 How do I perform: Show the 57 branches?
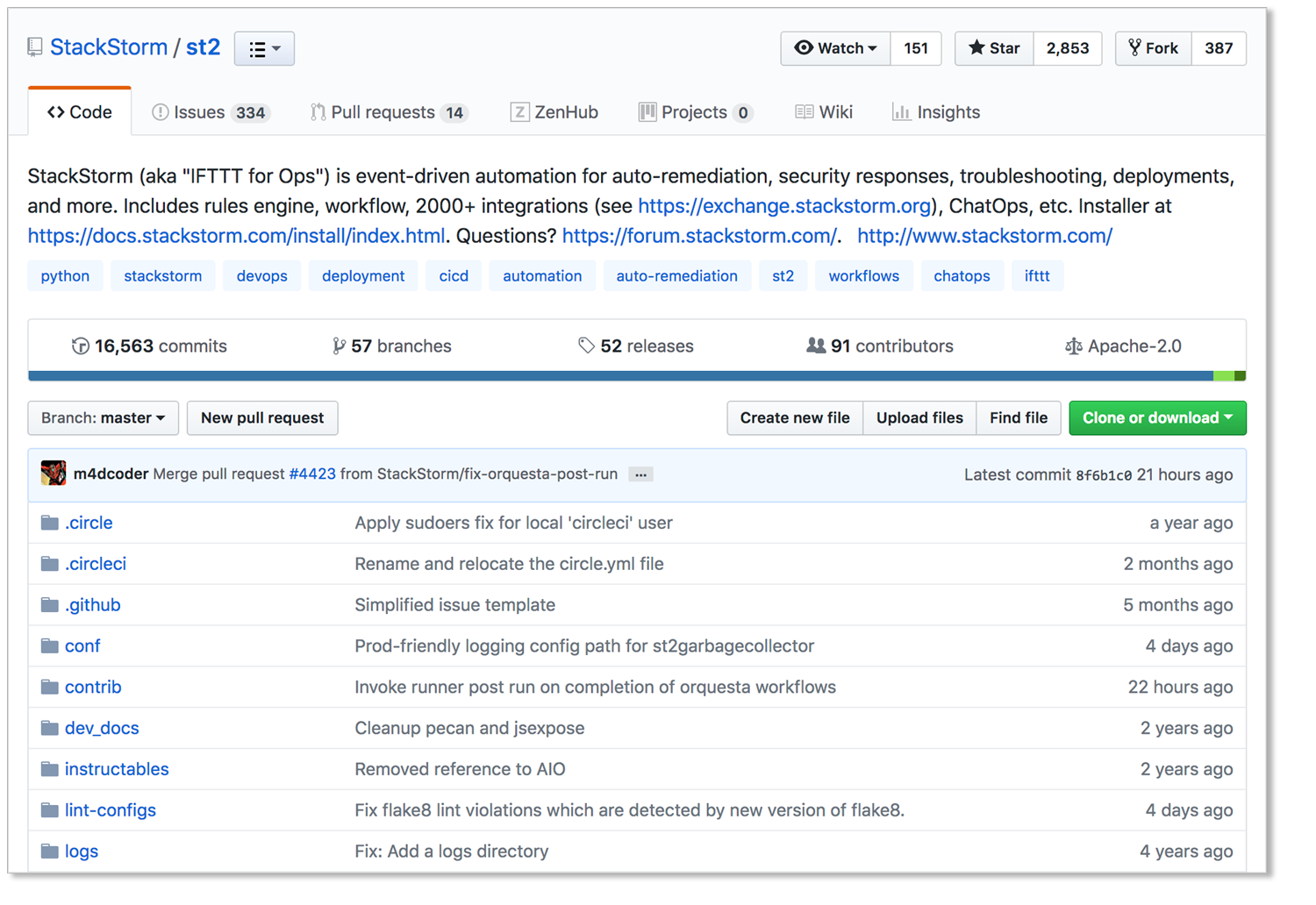click(391, 346)
